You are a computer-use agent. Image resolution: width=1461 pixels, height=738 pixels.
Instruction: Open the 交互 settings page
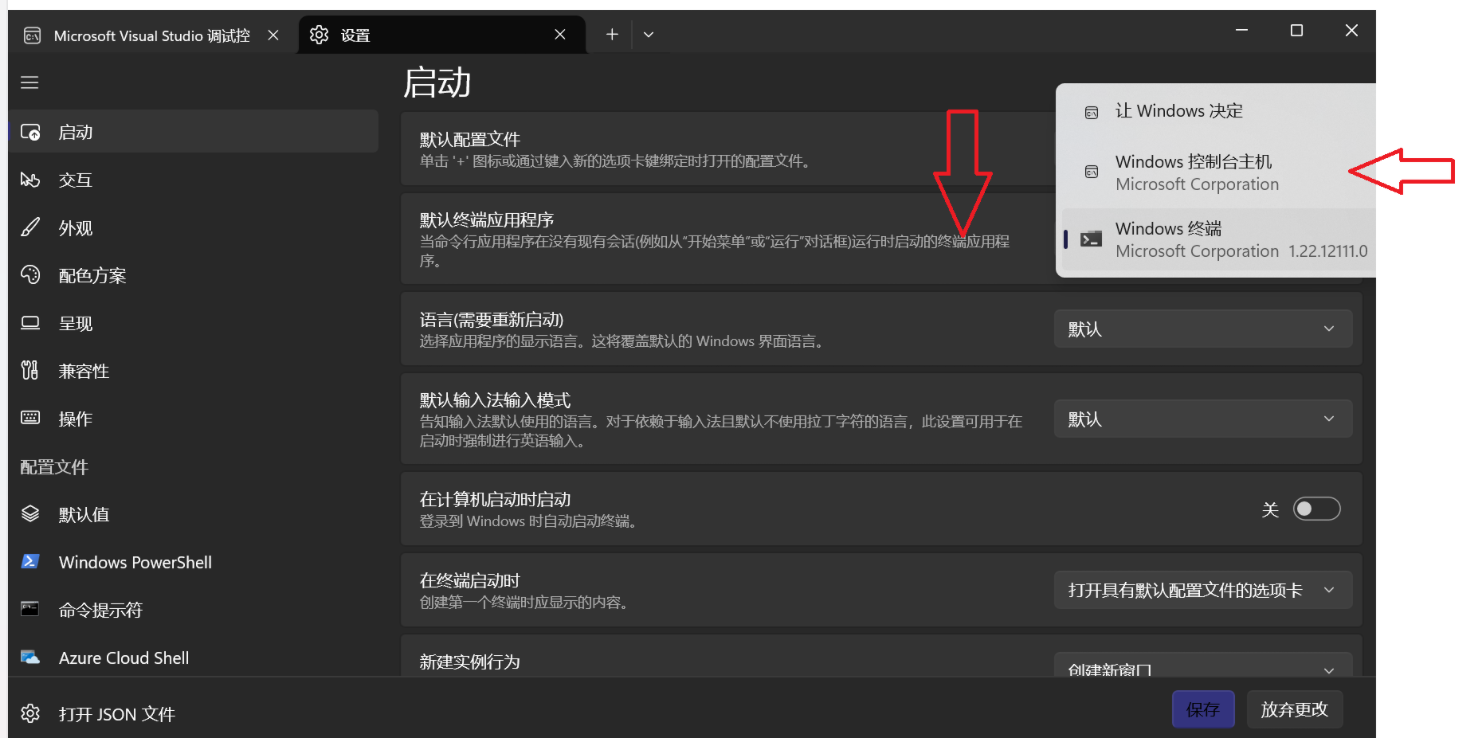tap(193, 180)
